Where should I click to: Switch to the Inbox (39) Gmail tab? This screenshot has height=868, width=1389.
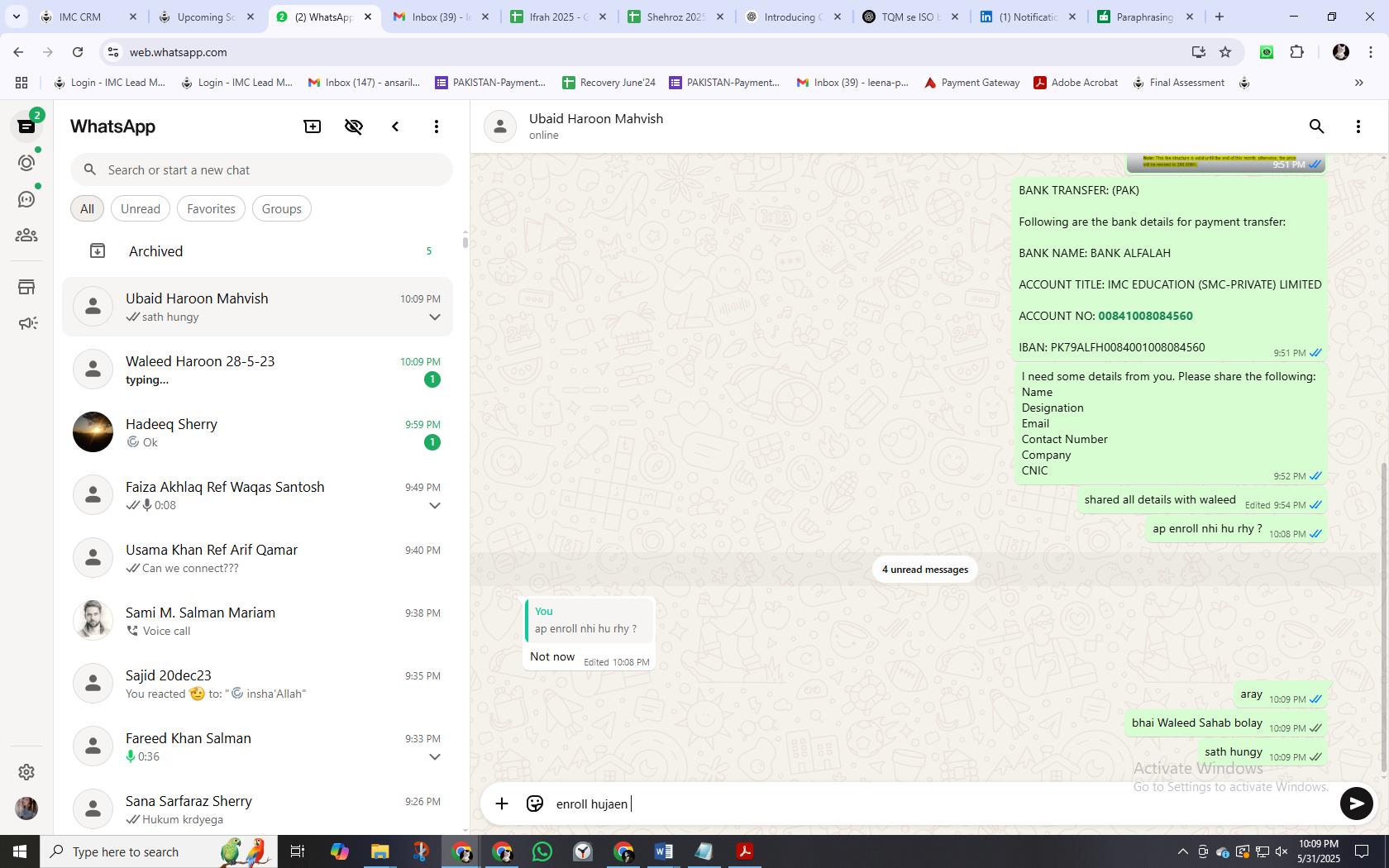coord(441,17)
